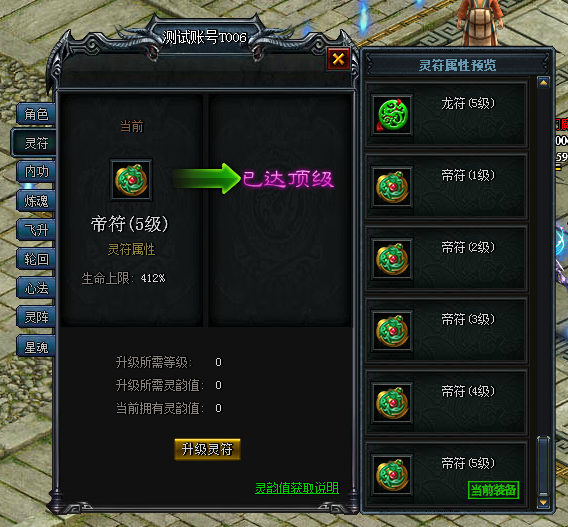
Task: Click the current 帝符 icon under 当前
Action: 131,180
